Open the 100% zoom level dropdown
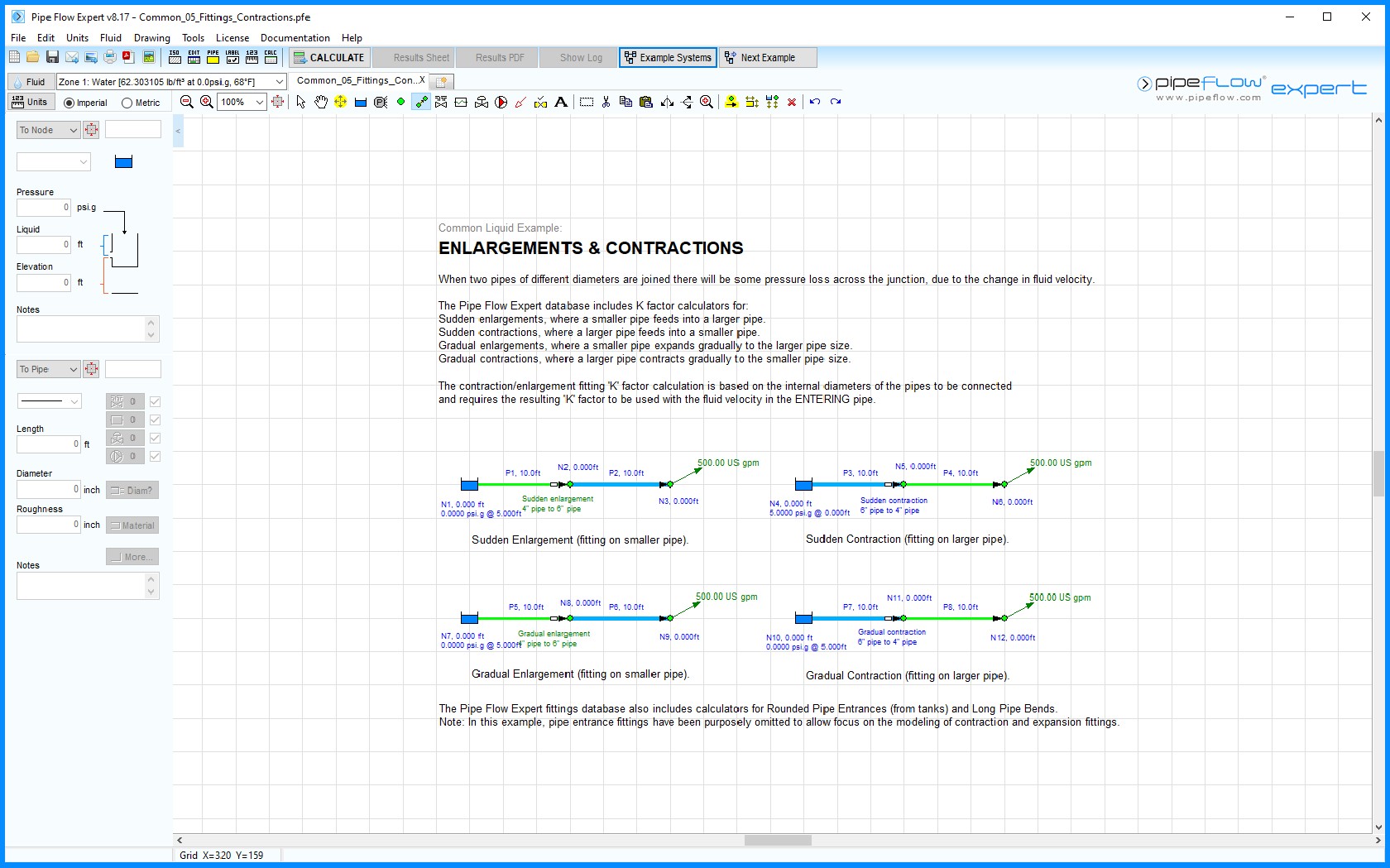The height and width of the screenshot is (868, 1390). coord(259,102)
